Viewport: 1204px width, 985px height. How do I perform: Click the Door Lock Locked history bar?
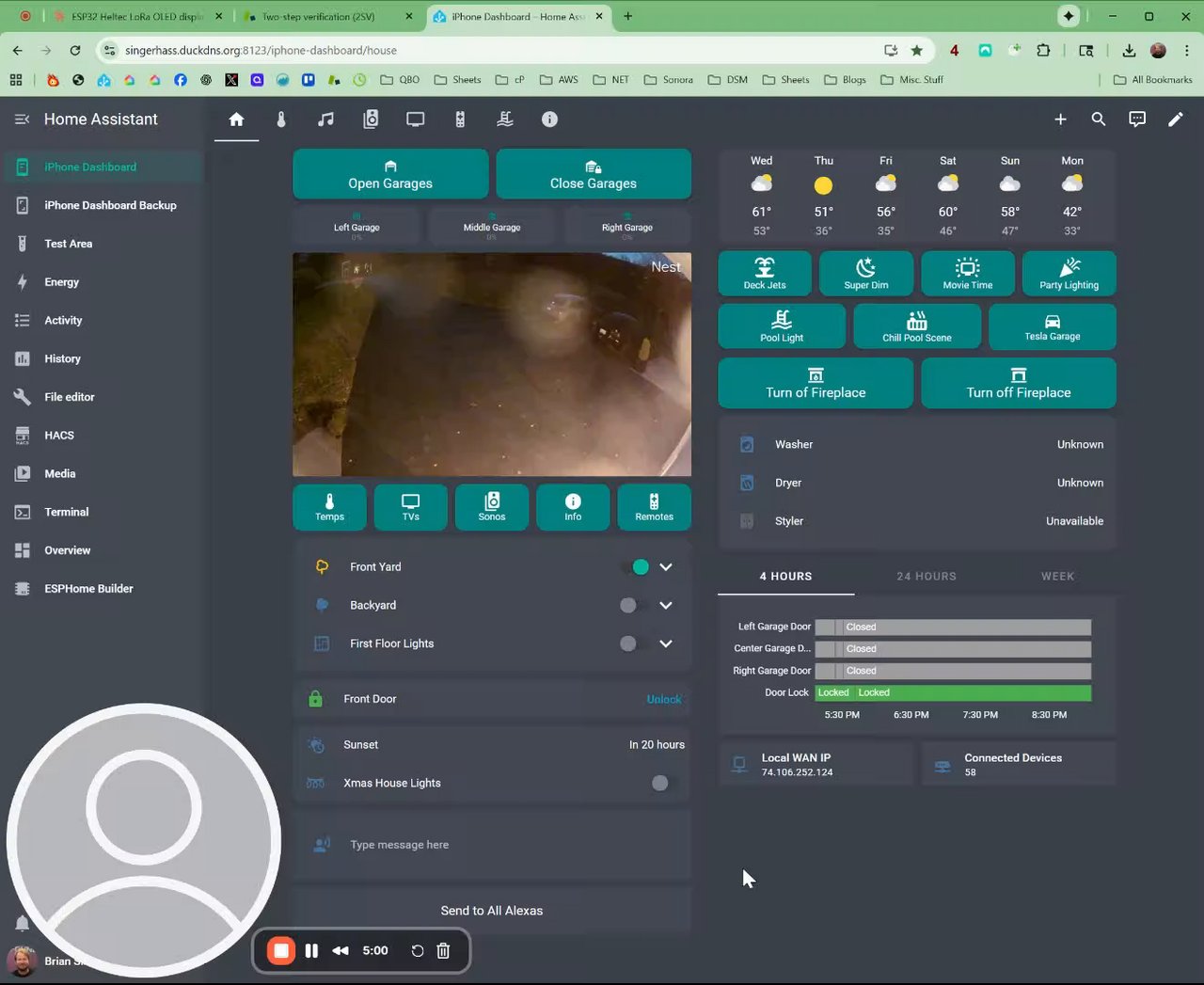click(x=953, y=692)
